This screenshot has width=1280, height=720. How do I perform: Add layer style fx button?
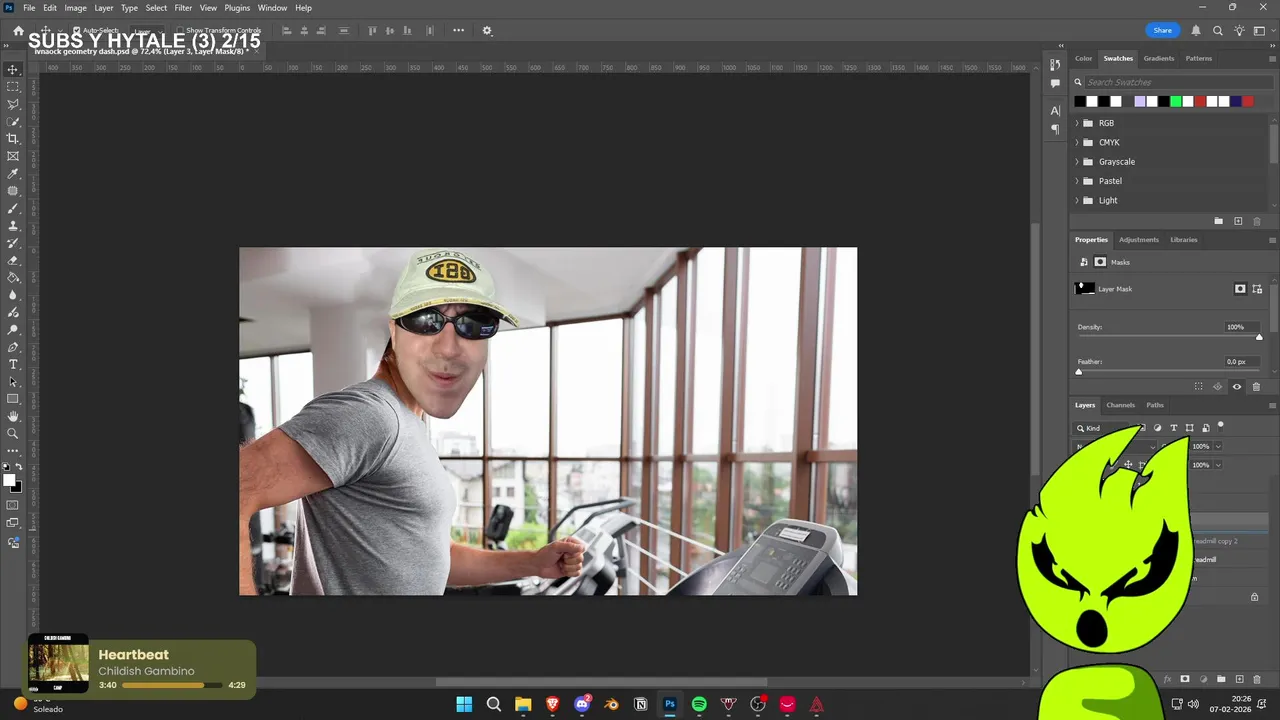(1167, 679)
